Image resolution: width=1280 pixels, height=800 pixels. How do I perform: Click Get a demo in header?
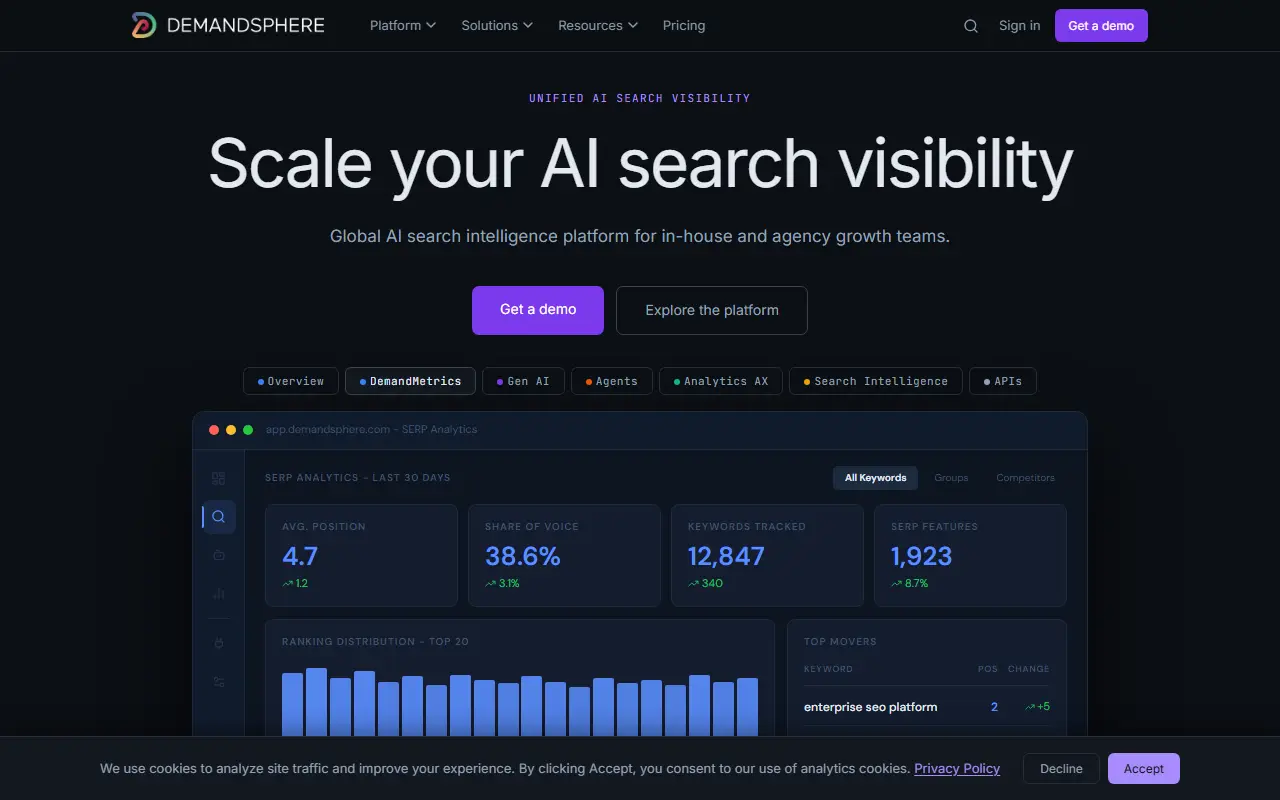(x=1101, y=26)
